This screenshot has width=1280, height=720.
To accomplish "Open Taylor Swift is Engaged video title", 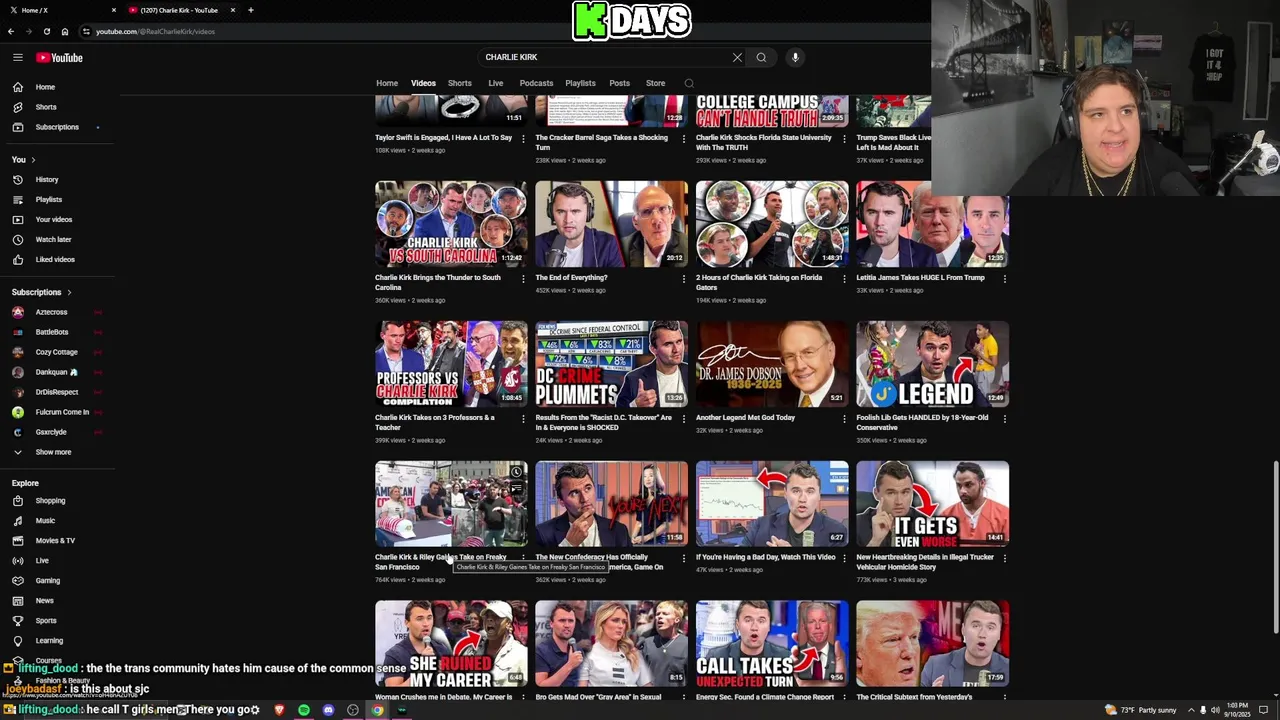I will tap(443, 138).
